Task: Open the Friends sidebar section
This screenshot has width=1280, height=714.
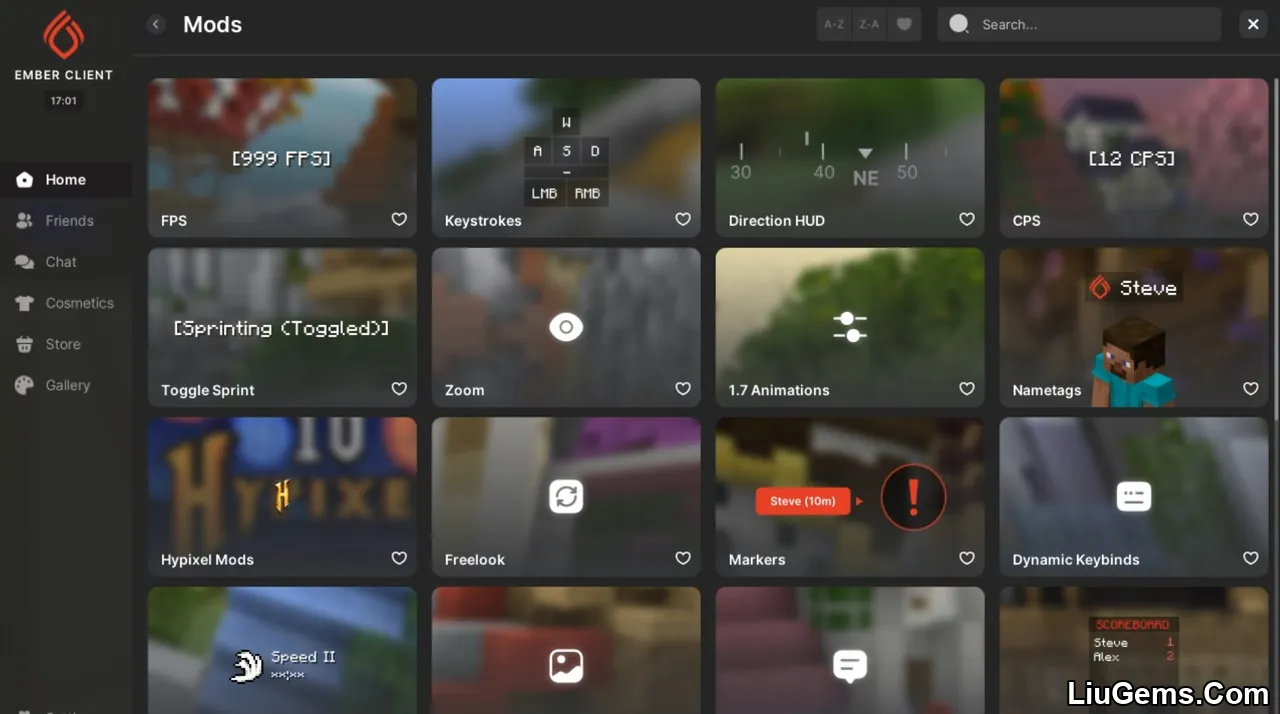Action: (66, 221)
